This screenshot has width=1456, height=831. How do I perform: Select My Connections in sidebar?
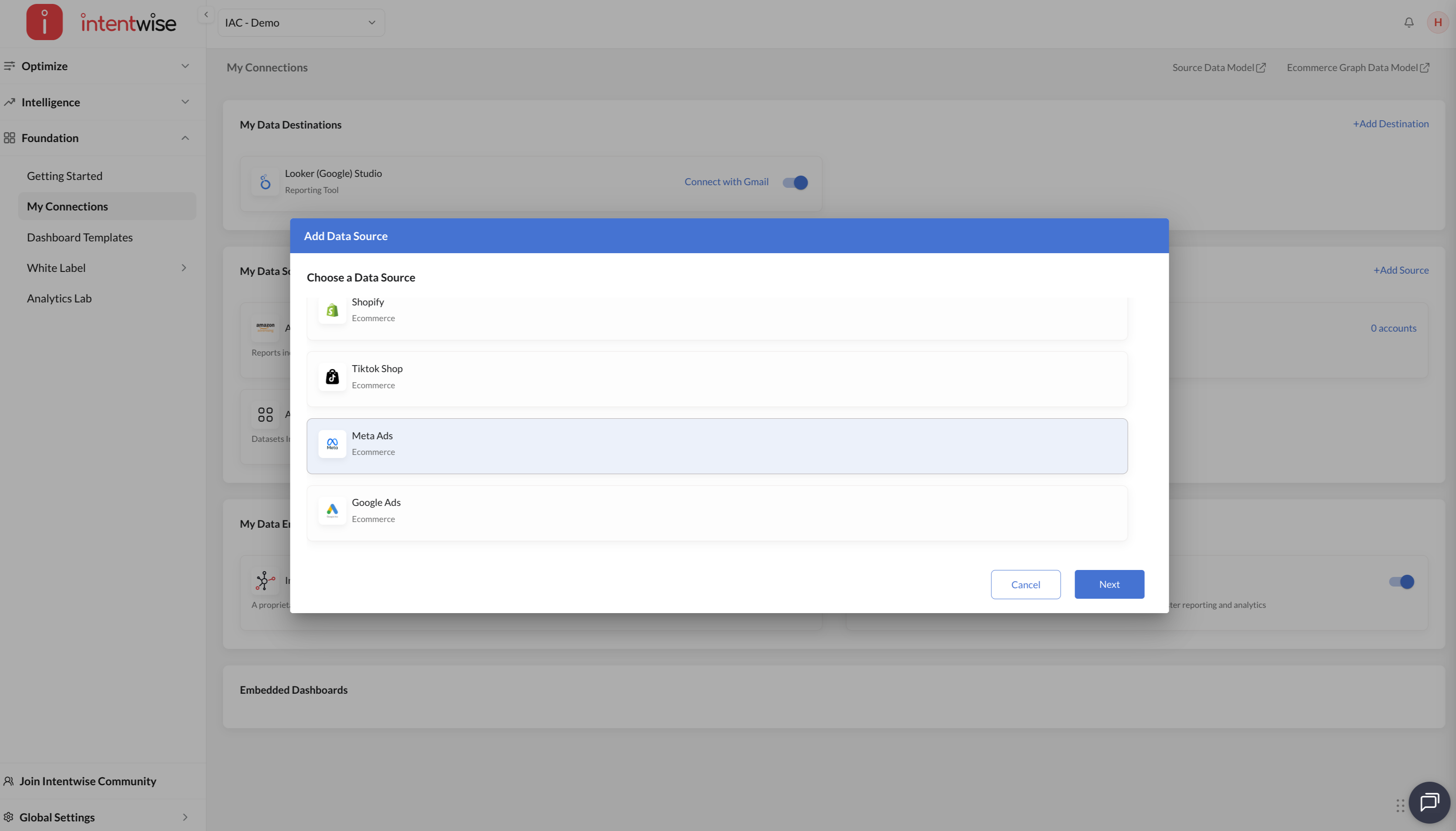coord(107,206)
